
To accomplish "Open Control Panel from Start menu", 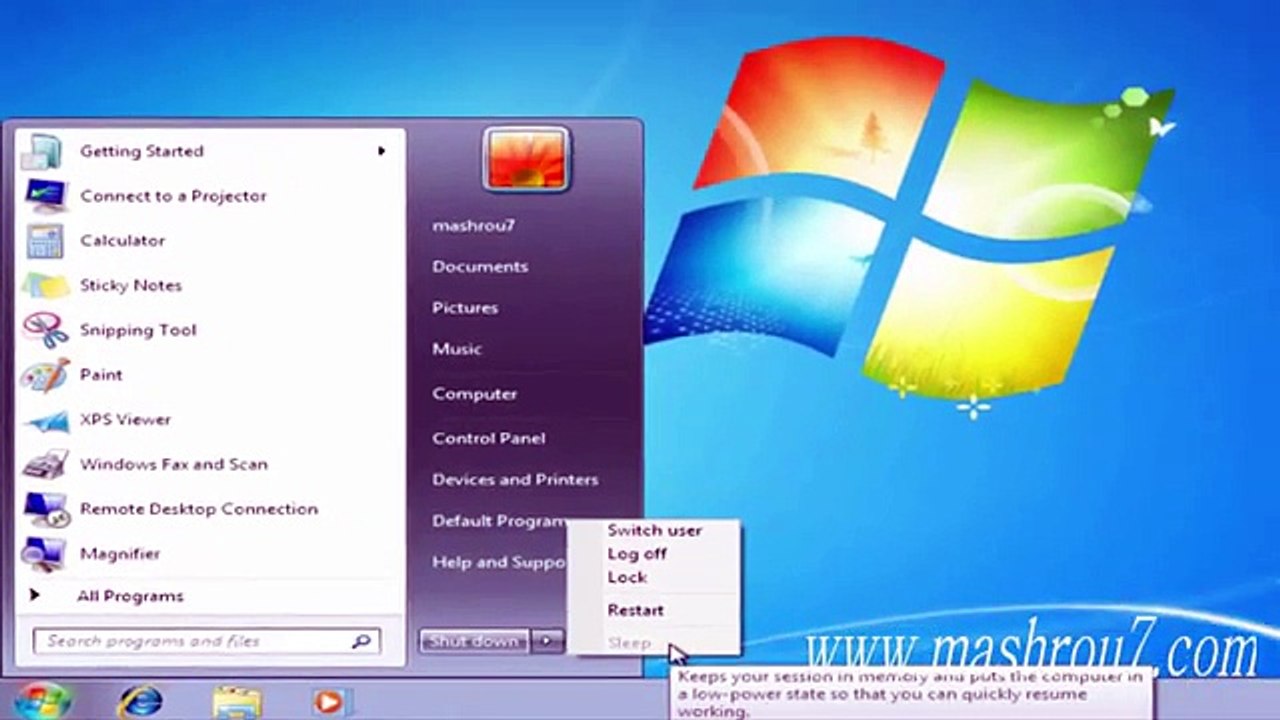I will tap(489, 438).
